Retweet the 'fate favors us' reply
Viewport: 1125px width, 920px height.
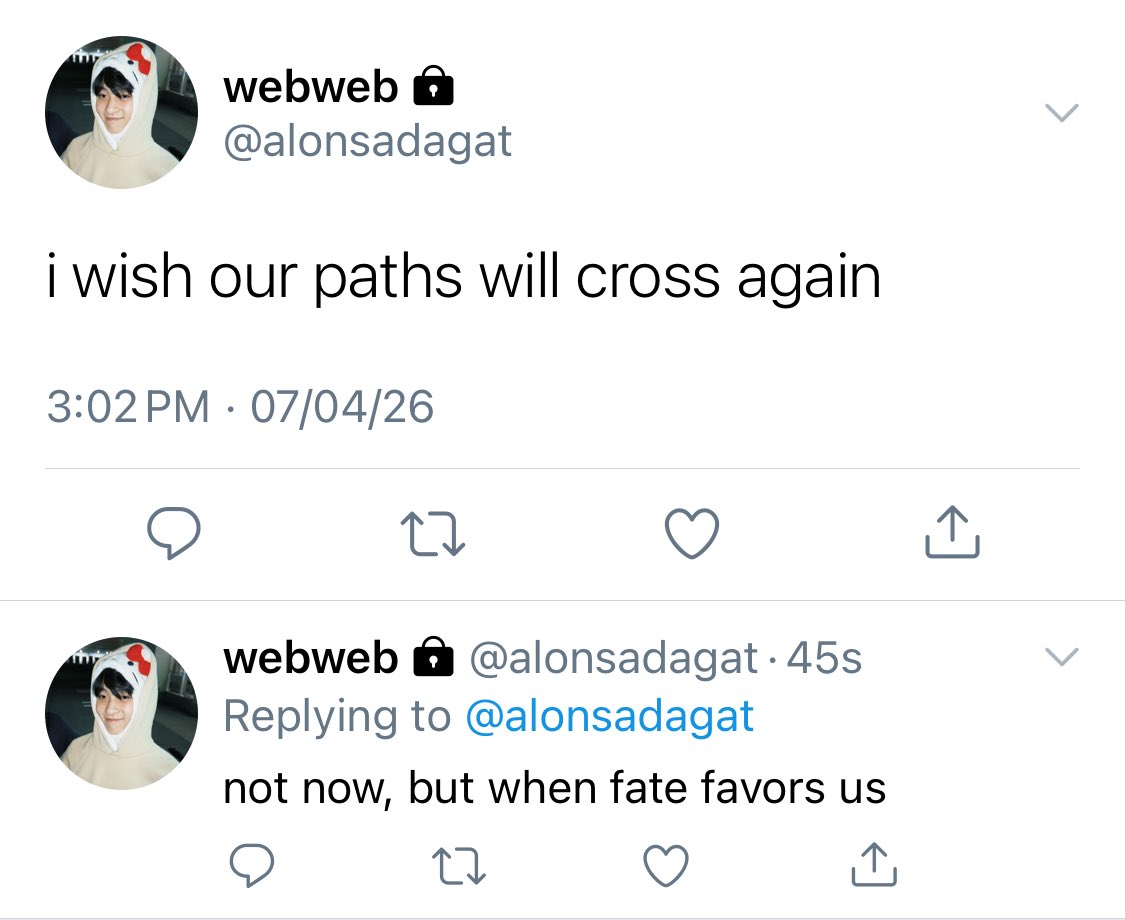(x=459, y=865)
